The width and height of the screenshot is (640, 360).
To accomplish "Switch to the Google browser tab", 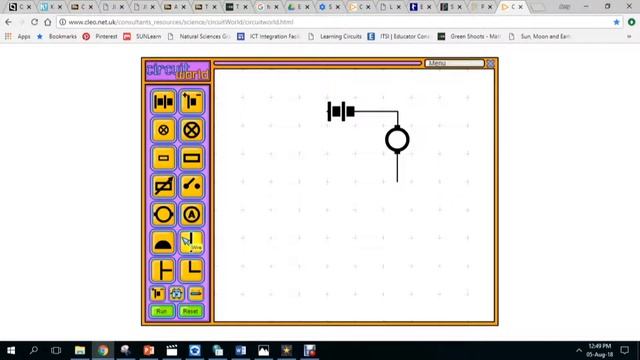I will 268,7.
